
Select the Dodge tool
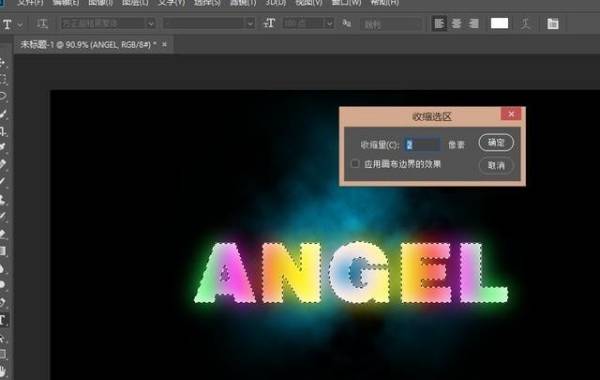point(3,285)
